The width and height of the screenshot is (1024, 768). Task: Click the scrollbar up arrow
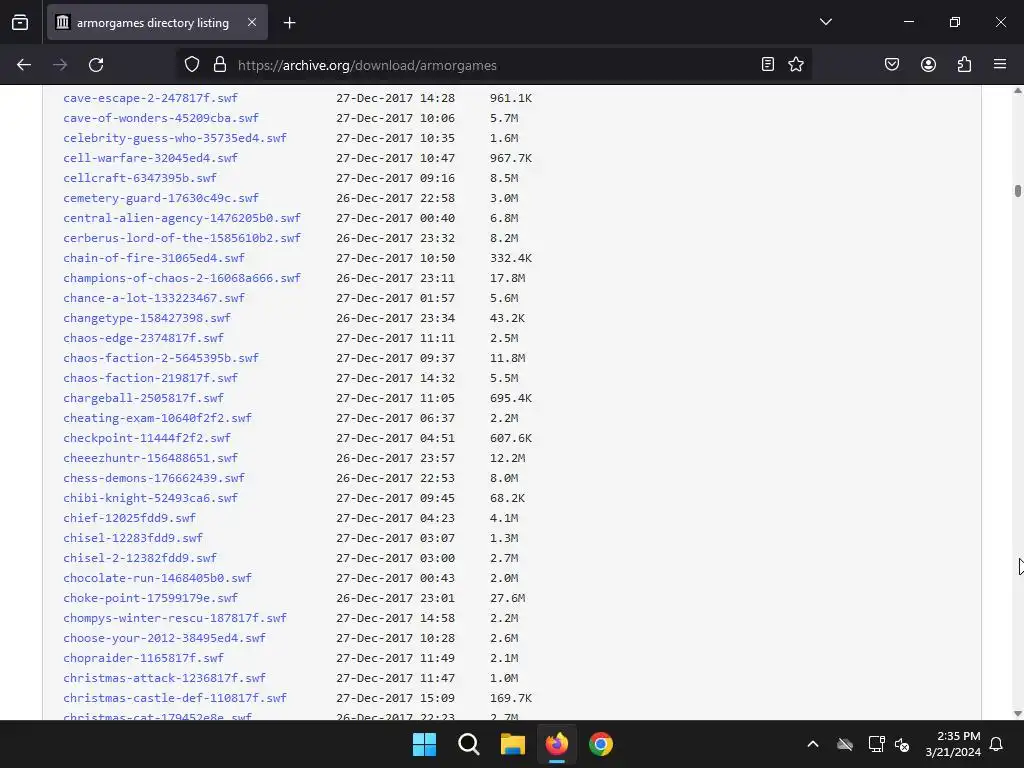coord(1017,91)
